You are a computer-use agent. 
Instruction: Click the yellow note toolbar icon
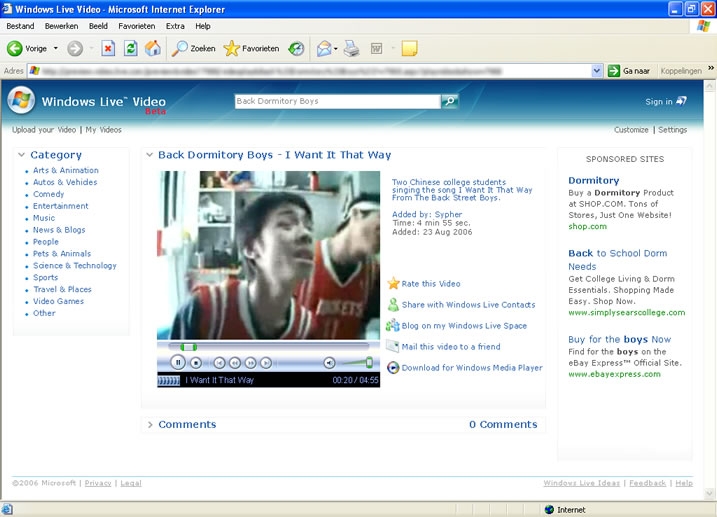(409, 48)
